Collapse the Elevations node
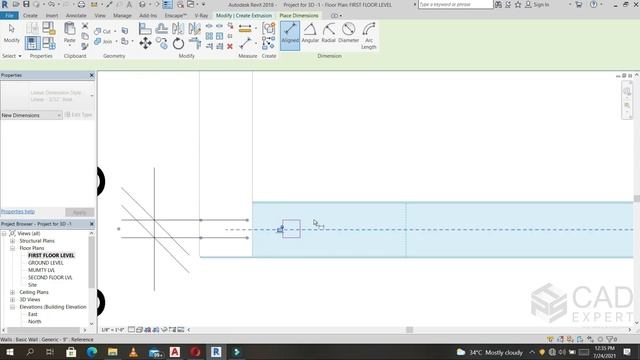640x360 pixels. [x=12, y=307]
